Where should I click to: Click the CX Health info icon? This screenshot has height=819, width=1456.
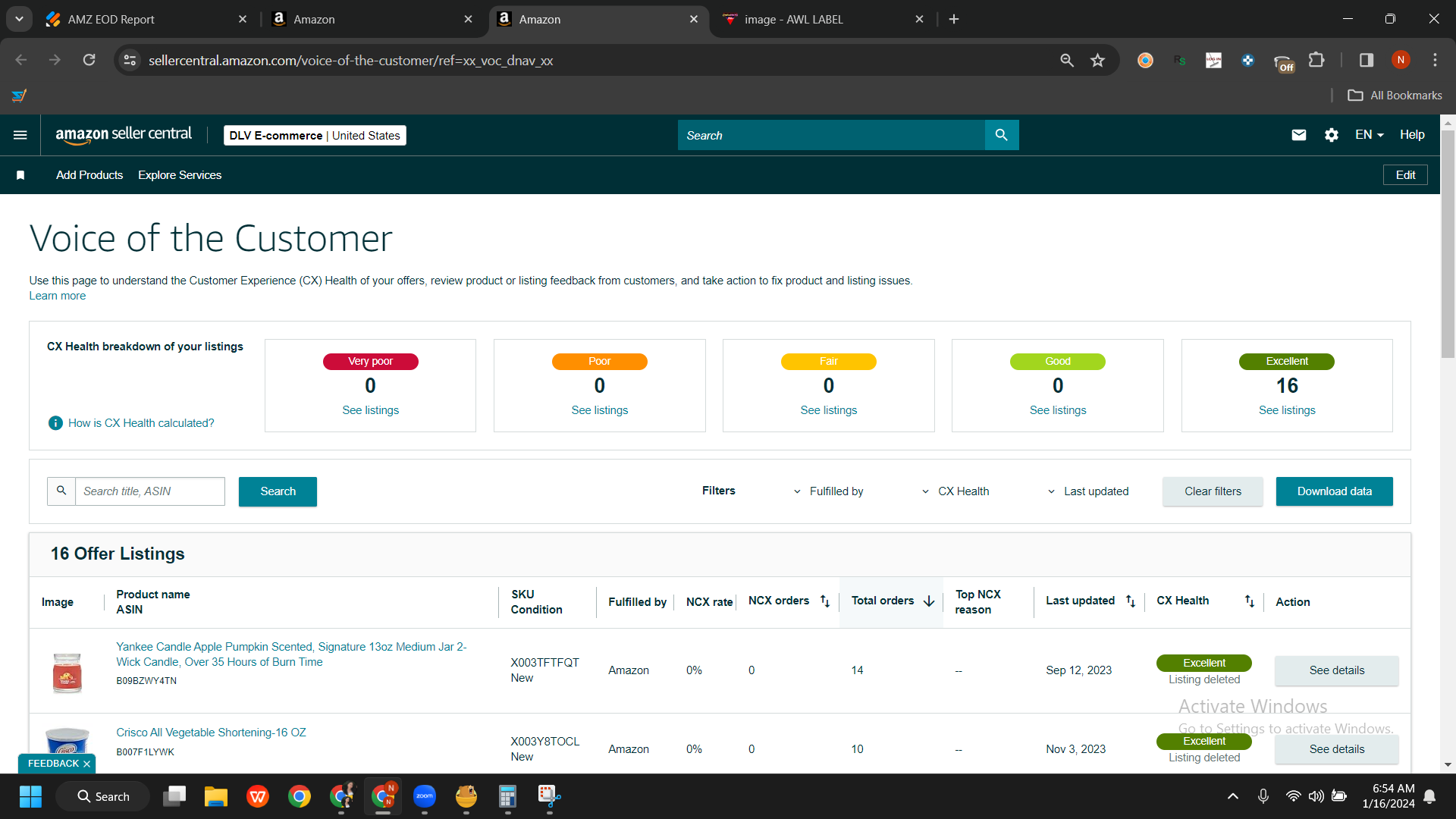pyautogui.click(x=55, y=423)
